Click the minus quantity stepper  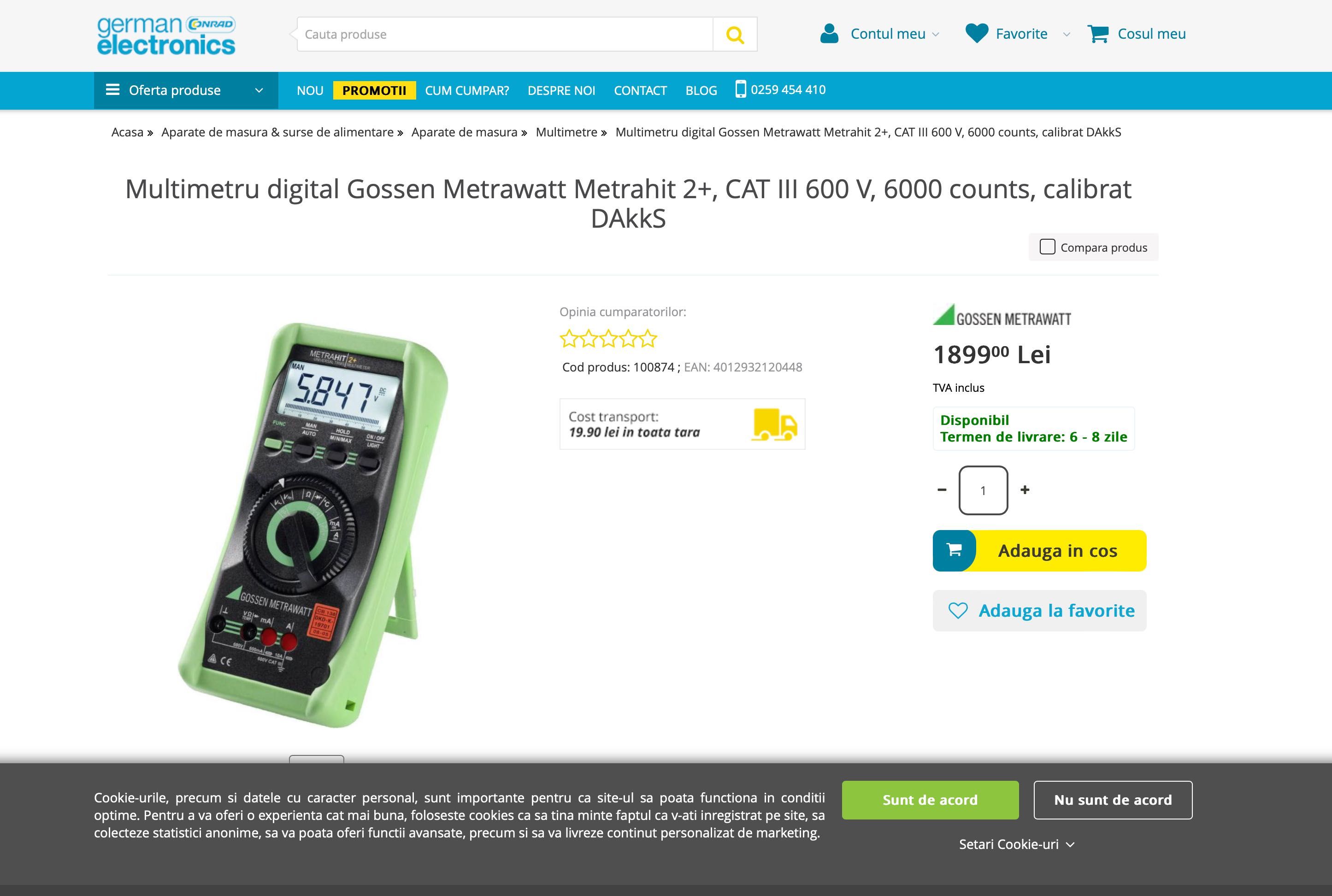point(942,490)
